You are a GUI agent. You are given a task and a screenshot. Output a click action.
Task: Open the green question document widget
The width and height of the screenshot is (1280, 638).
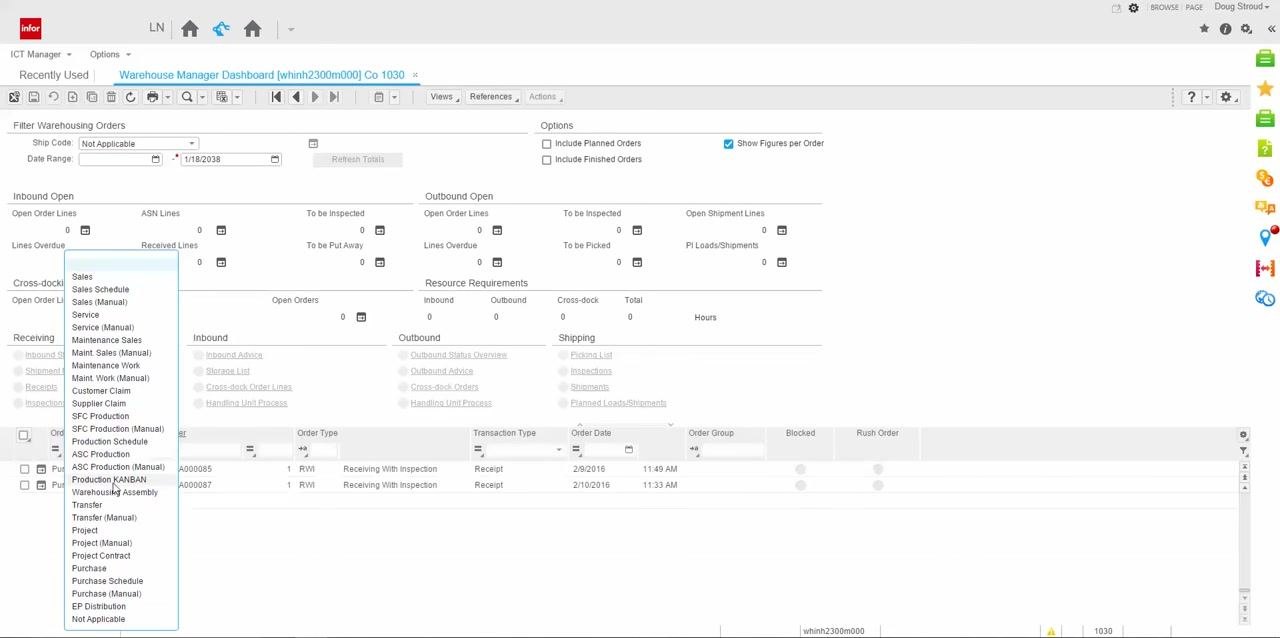coord(1265,148)
